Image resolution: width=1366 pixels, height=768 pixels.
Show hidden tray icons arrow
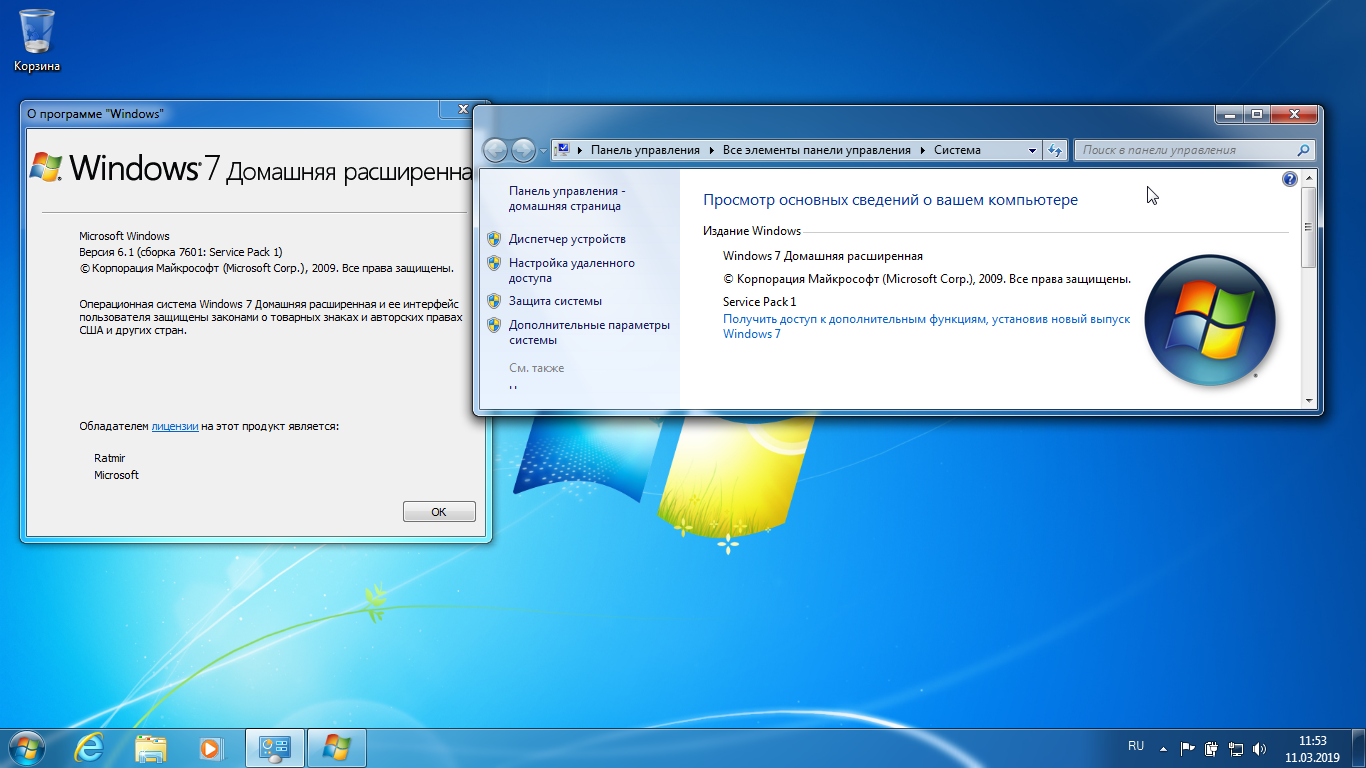pyautogui.click(x=1163, y=748)
